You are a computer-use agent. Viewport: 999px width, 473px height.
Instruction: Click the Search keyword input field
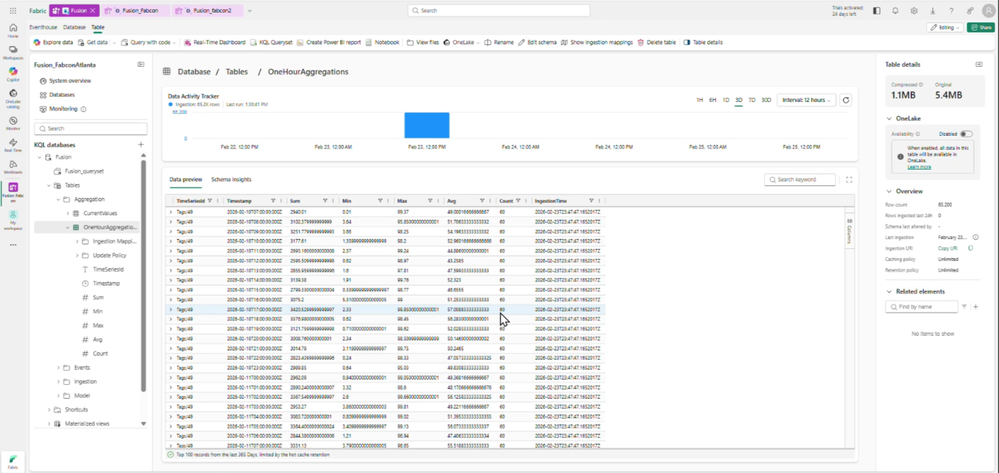(x=800, y=180)
